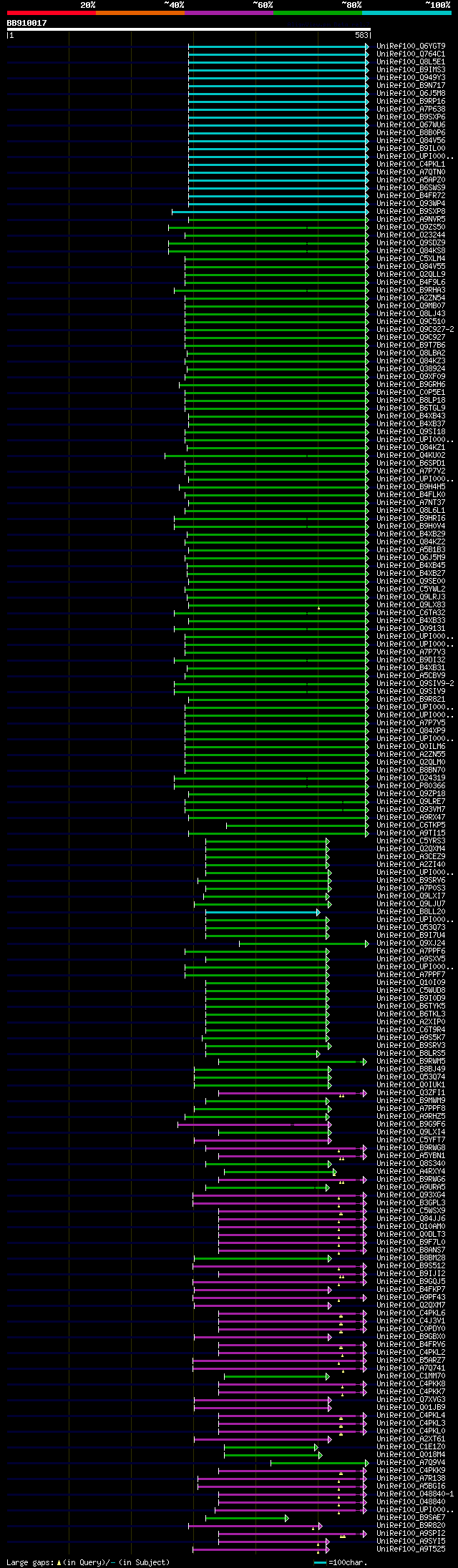Click hit label UniRef100_A7NT37

pyautogui.click(x=411, y=502)
